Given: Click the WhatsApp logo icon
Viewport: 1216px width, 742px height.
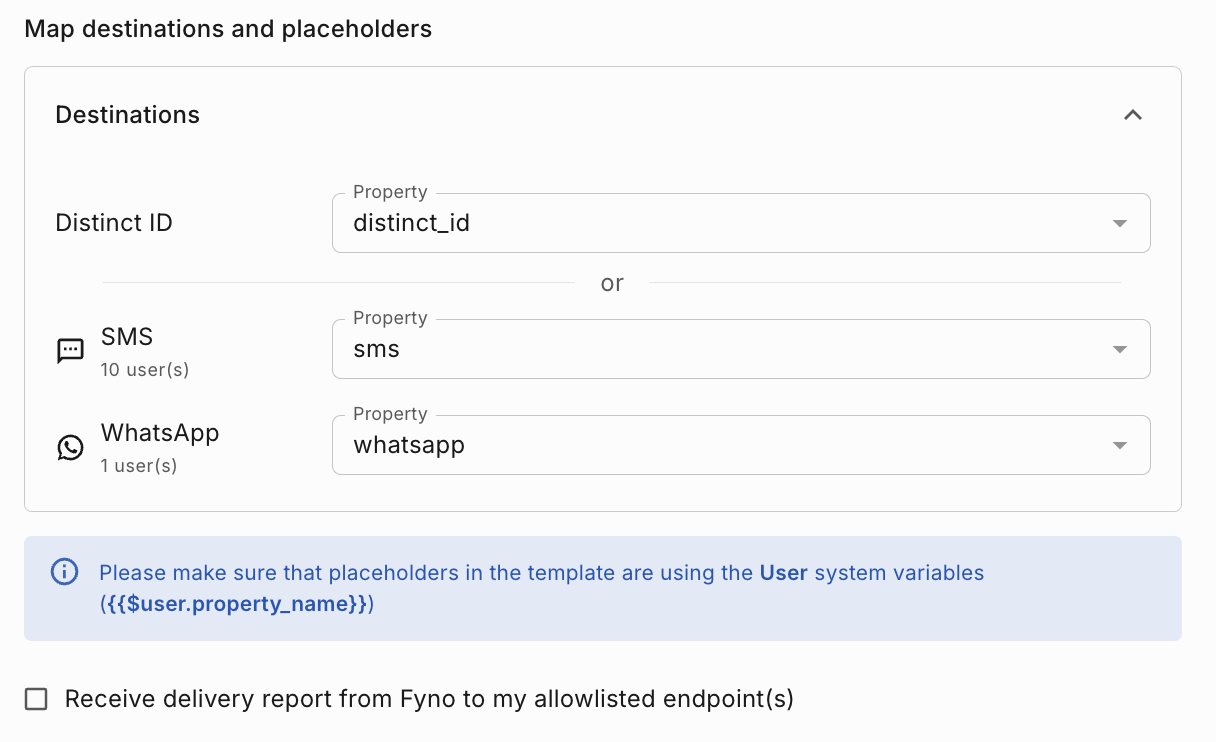Looking at the screenshot, I should (70, 447).
